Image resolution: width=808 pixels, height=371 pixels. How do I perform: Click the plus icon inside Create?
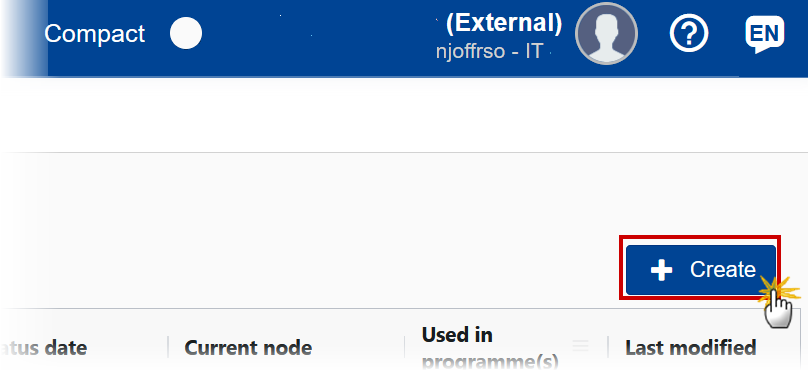tap(661, 271)
